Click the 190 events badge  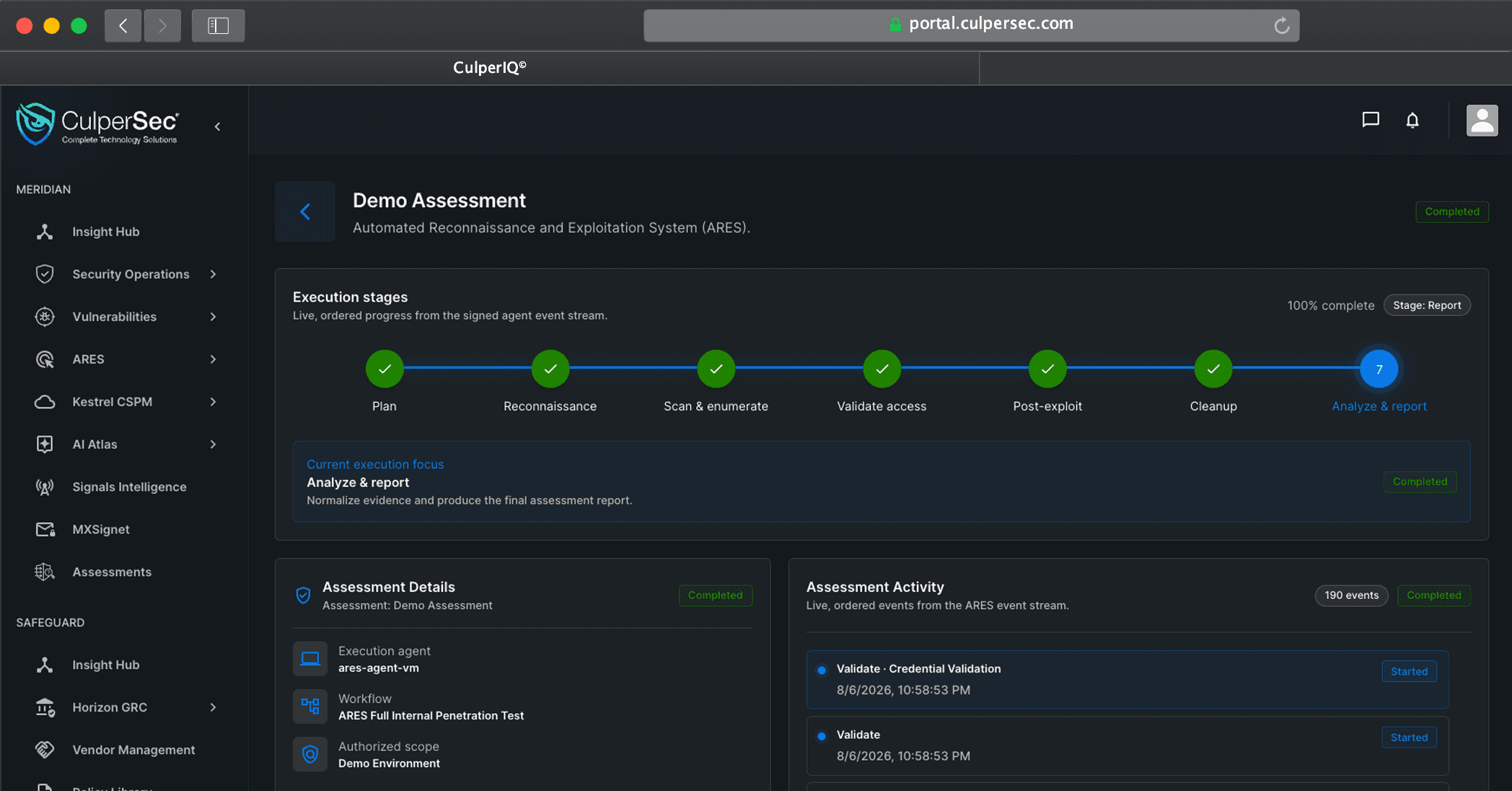coord(1351,595)
